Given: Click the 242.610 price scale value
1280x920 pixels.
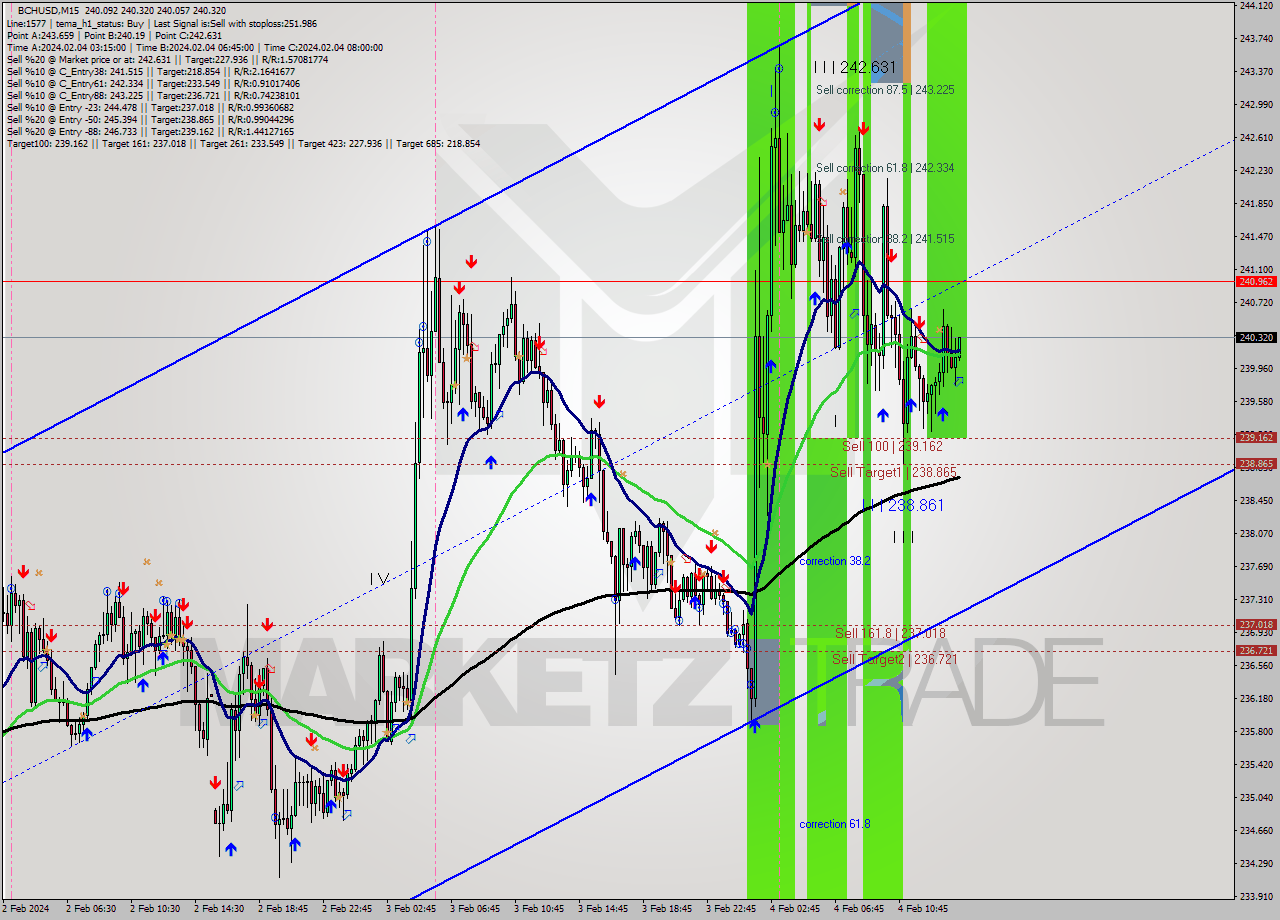Looking at the screenshot, I should 1256,137.
